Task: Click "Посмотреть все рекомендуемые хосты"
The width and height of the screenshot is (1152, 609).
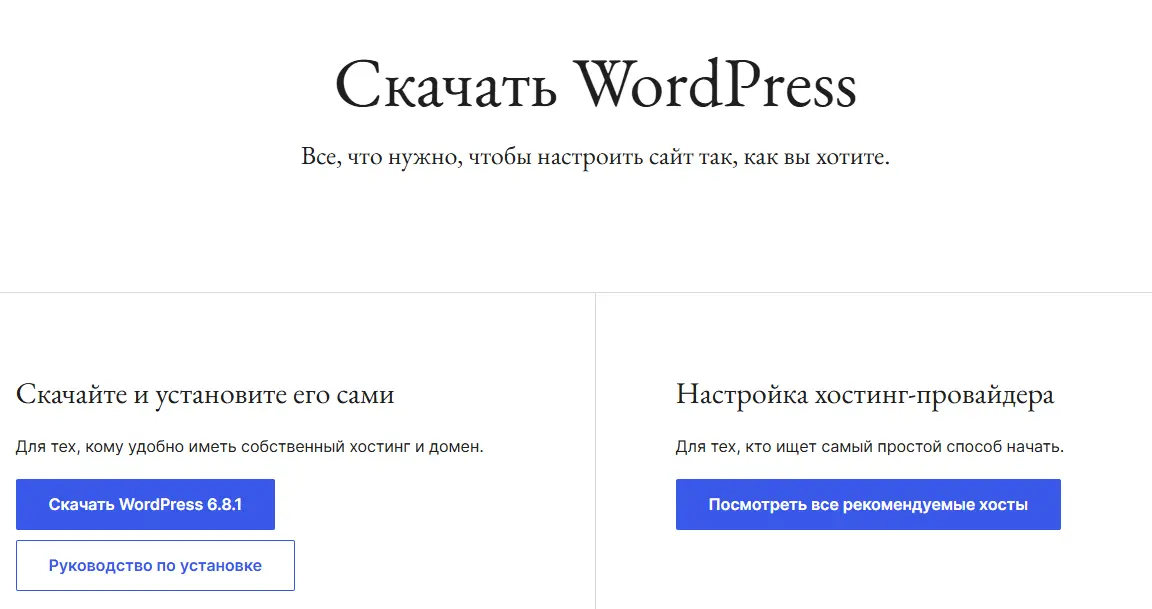Action: (868, 504)
